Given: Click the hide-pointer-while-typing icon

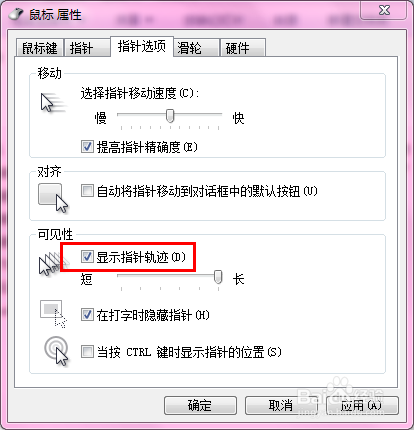Looking at the screenshot, I should [x=53, y=314].
